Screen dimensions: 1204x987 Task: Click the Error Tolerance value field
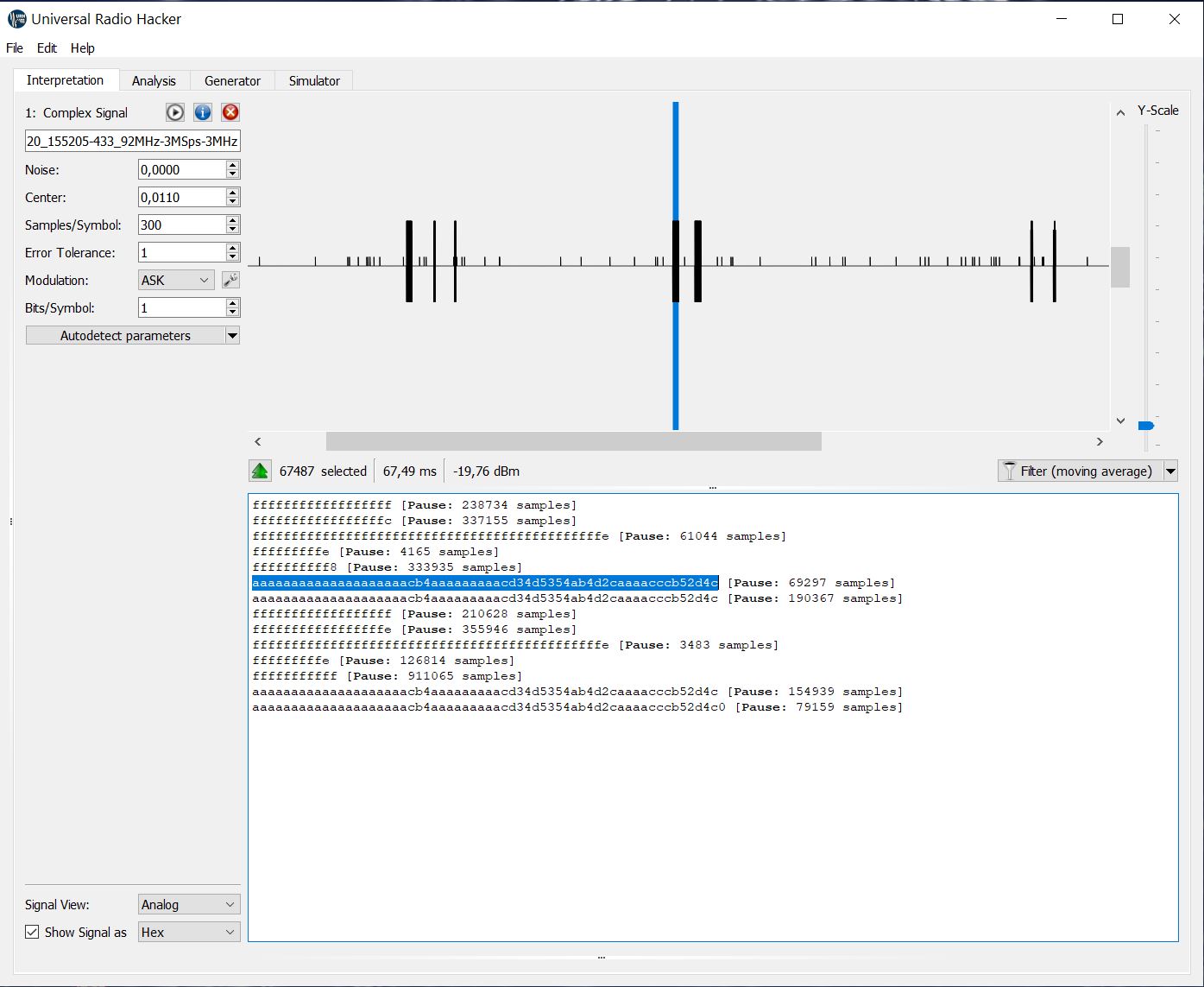pos(181,253)
